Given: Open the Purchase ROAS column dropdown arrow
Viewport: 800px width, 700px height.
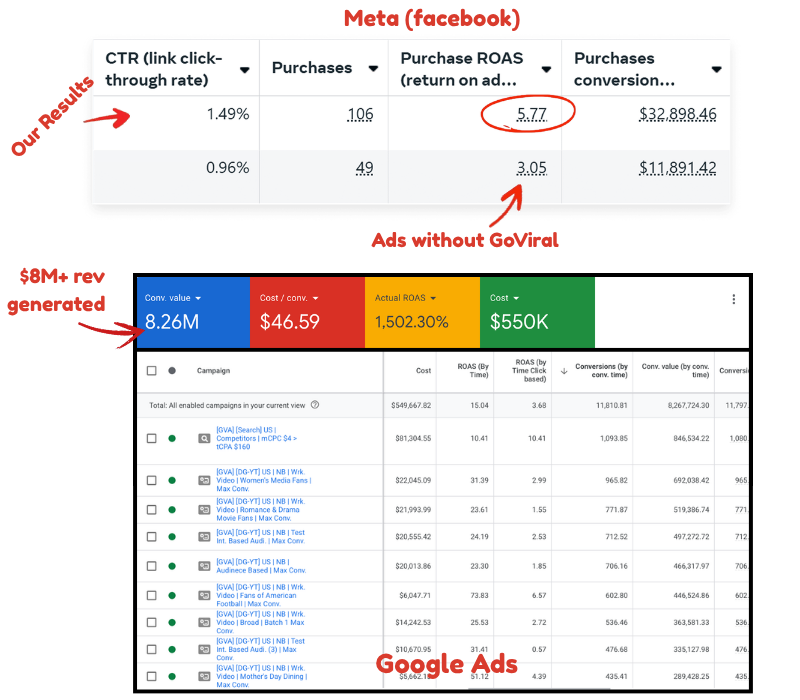Looking at the screenshot, I should point(546,69).
